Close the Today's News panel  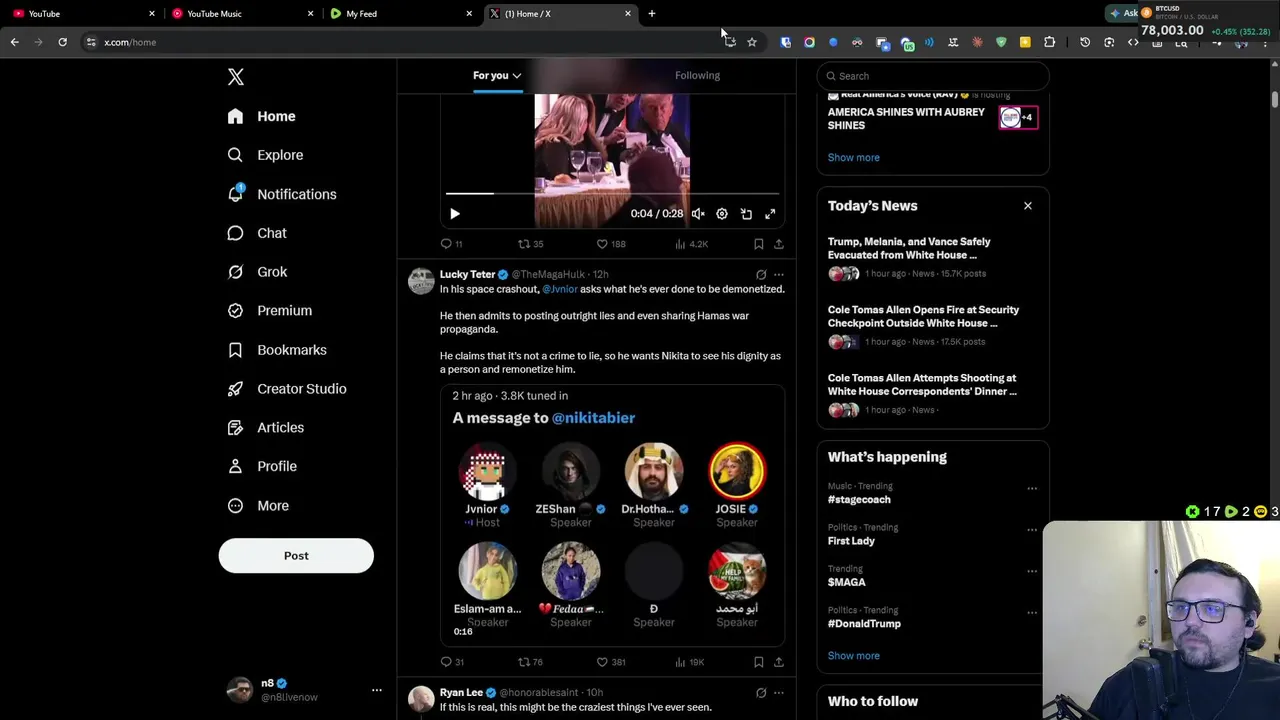pyautogui.click(x=1027, y=206)
